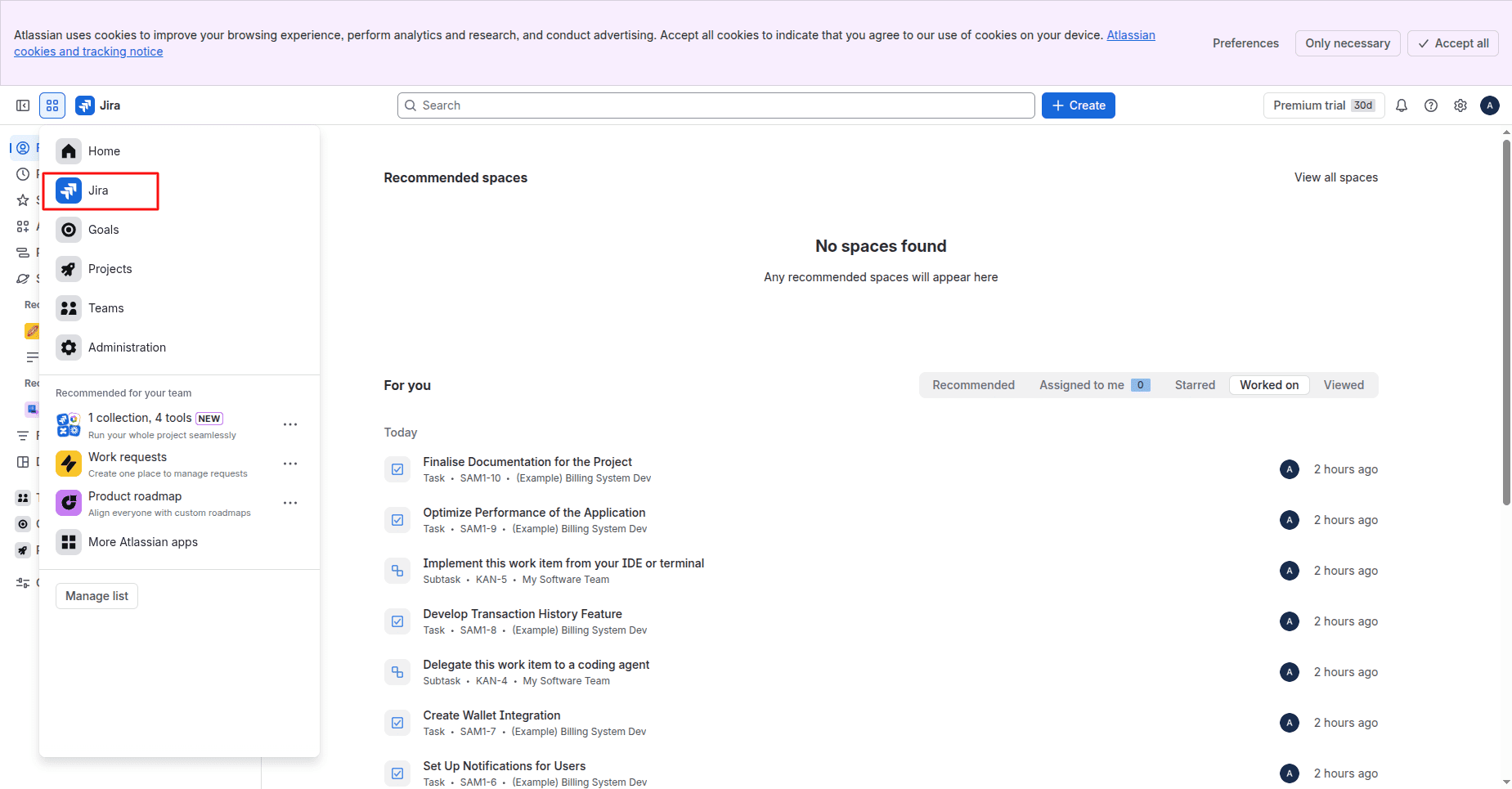Click task icon beside Create Wallet Integration
The image size is (1512, 789).
point(397,723)
